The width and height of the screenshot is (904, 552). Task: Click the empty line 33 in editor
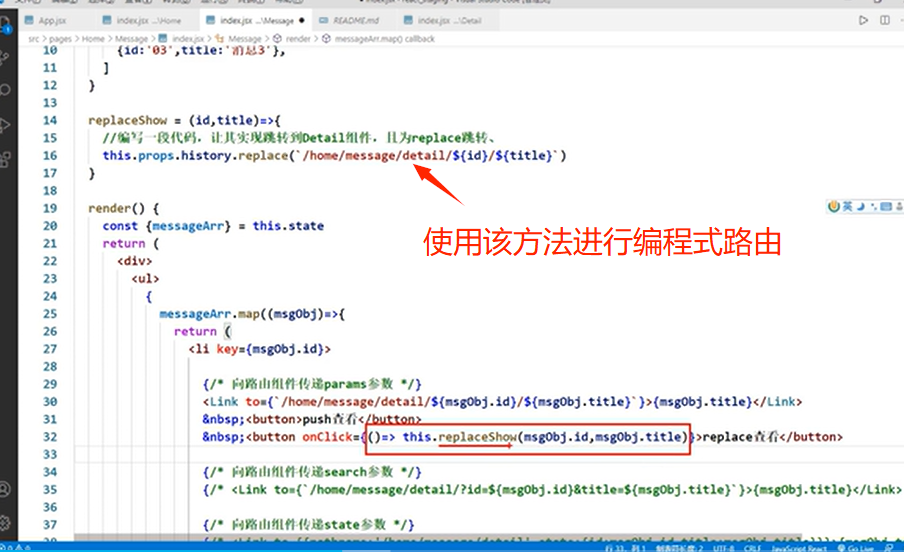click(x=489, y=455)
